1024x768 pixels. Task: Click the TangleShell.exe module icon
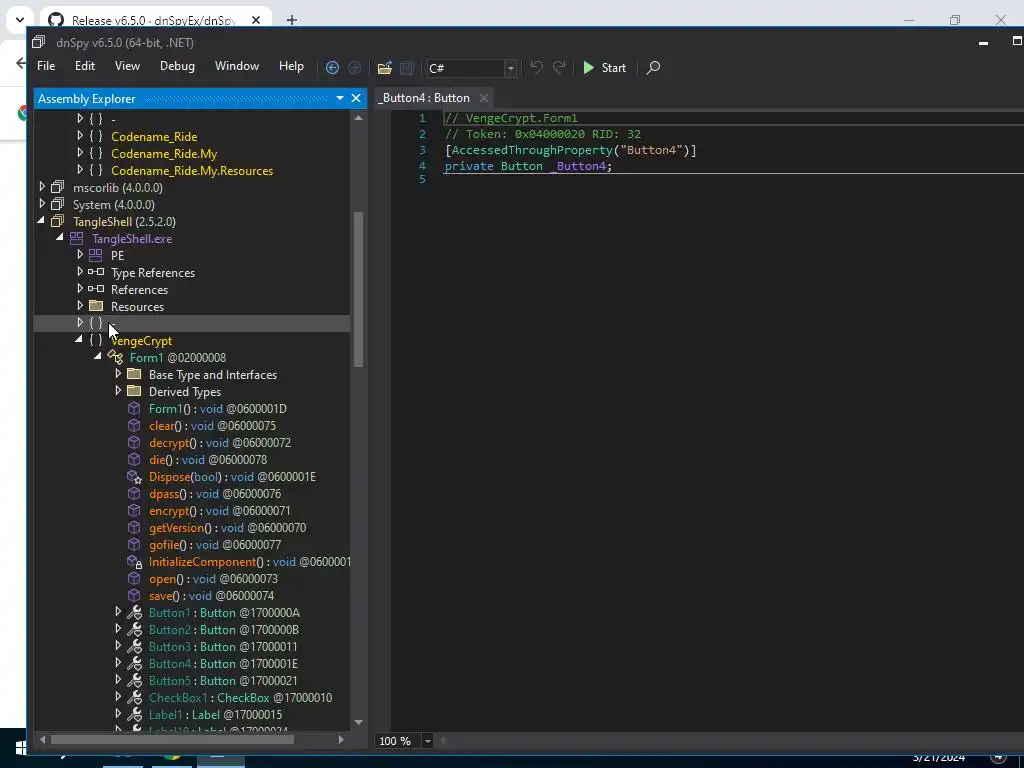76,238
